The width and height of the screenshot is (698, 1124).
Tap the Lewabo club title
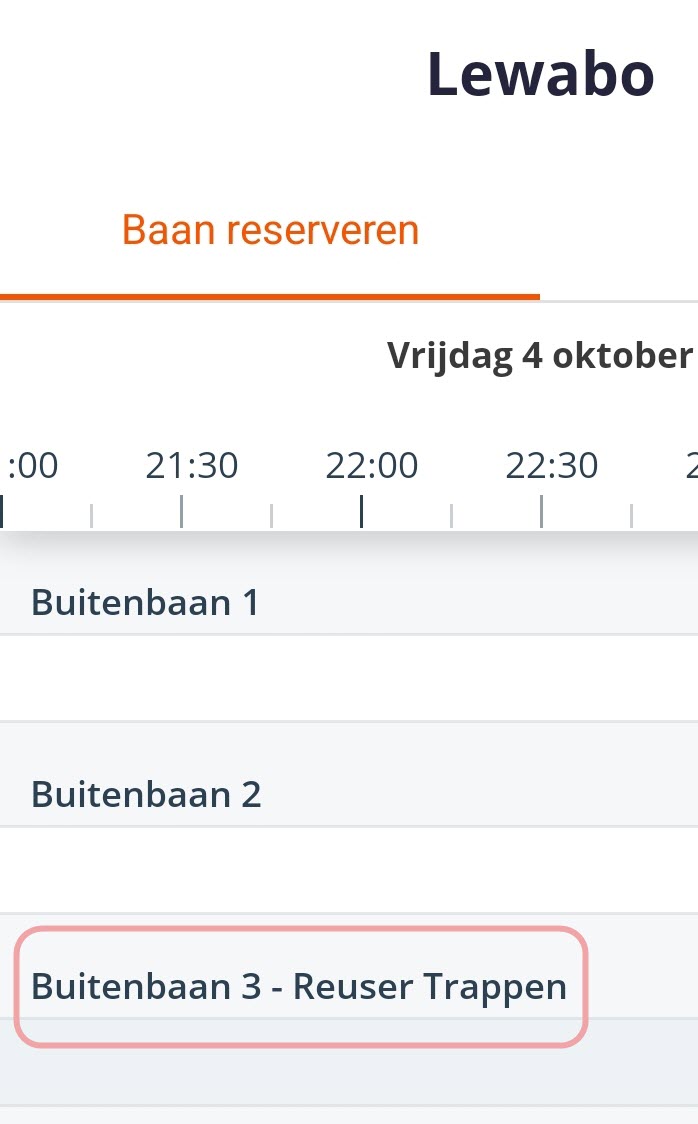coord(540,75)
